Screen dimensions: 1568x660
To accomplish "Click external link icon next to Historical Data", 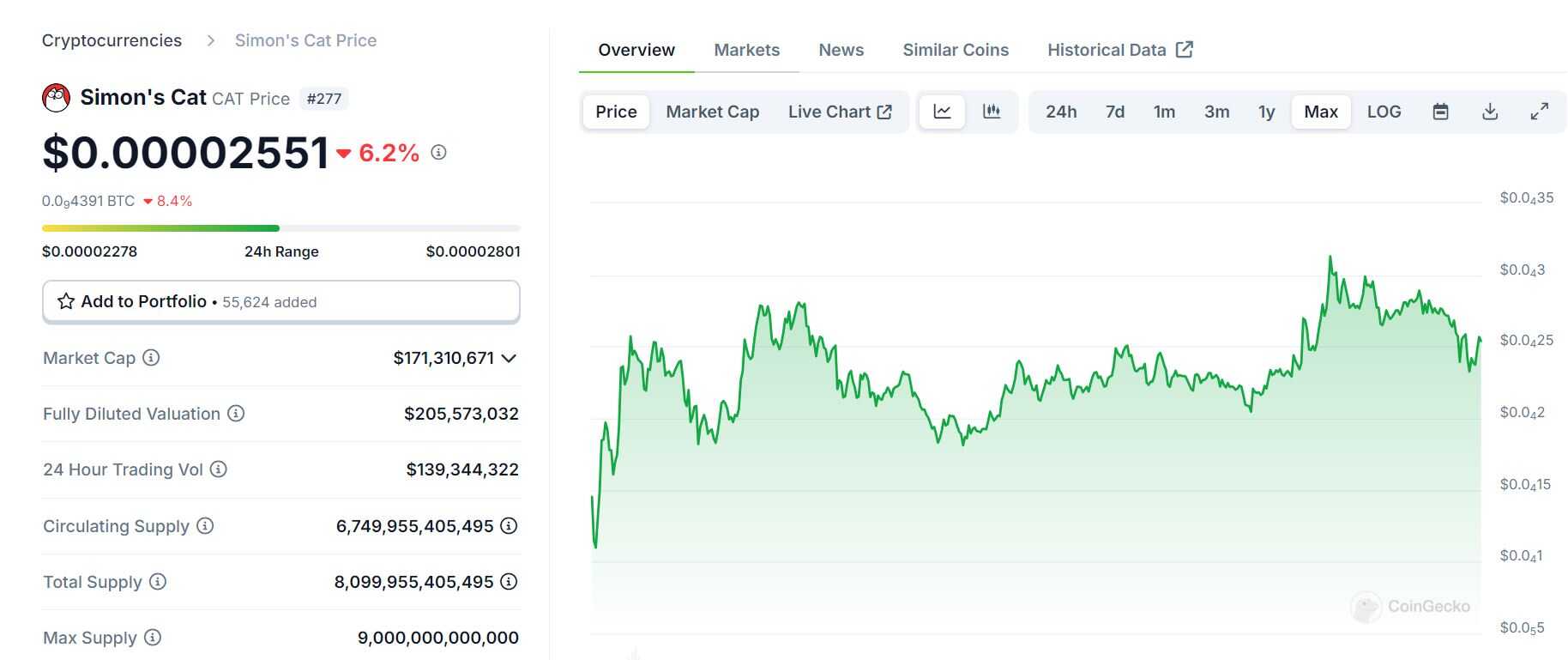I will [1185, 50].
